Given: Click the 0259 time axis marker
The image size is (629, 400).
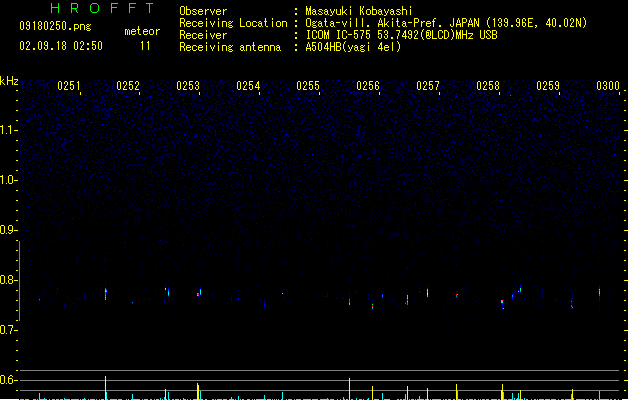Looking at the screenshot, I should (x=548, y=86).
